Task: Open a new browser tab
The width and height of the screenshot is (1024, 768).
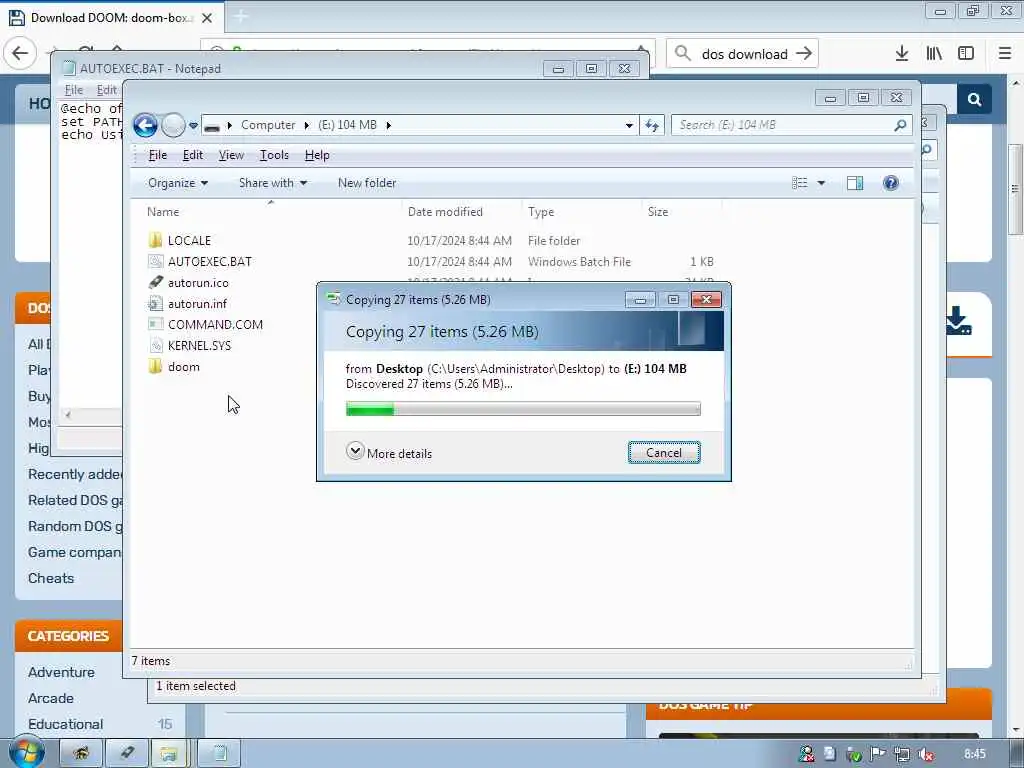Action: (240, 17)
